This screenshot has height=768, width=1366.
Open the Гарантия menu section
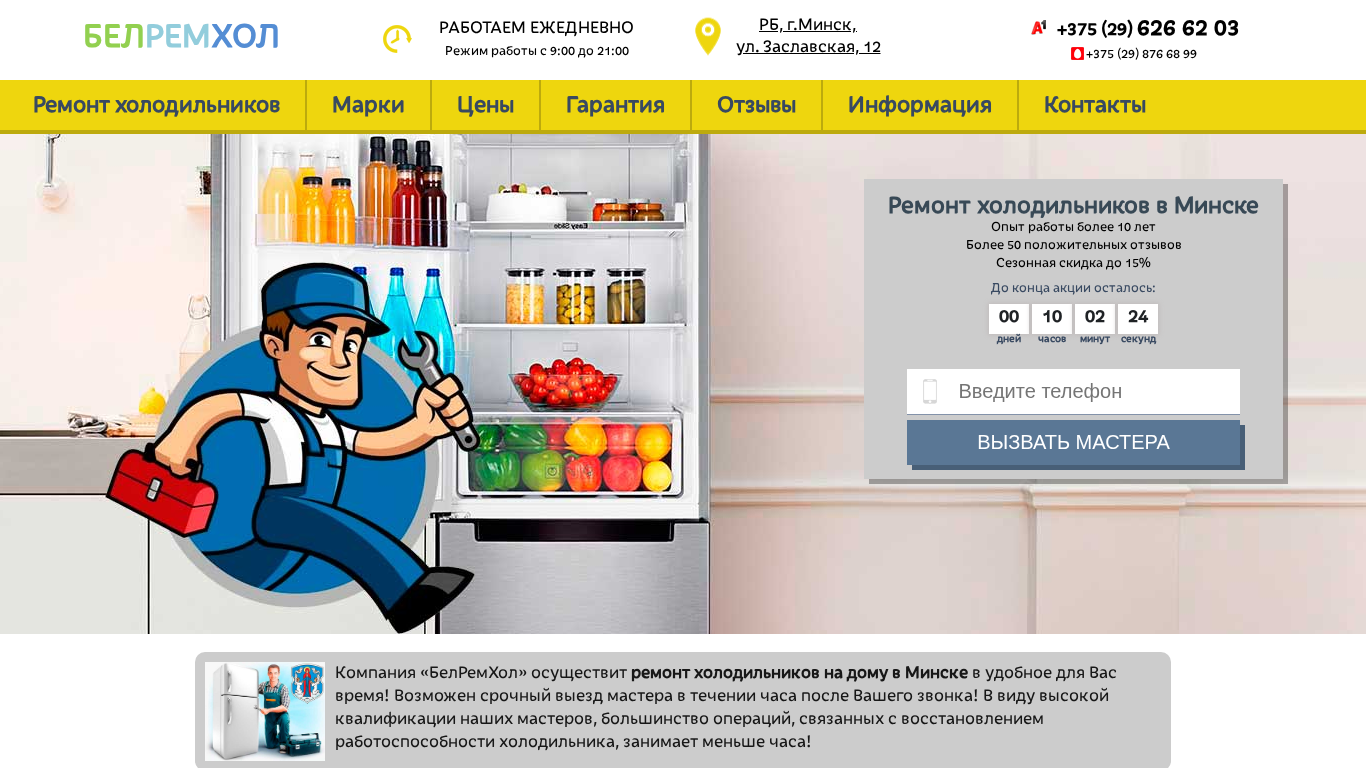[x=615, y=105]
